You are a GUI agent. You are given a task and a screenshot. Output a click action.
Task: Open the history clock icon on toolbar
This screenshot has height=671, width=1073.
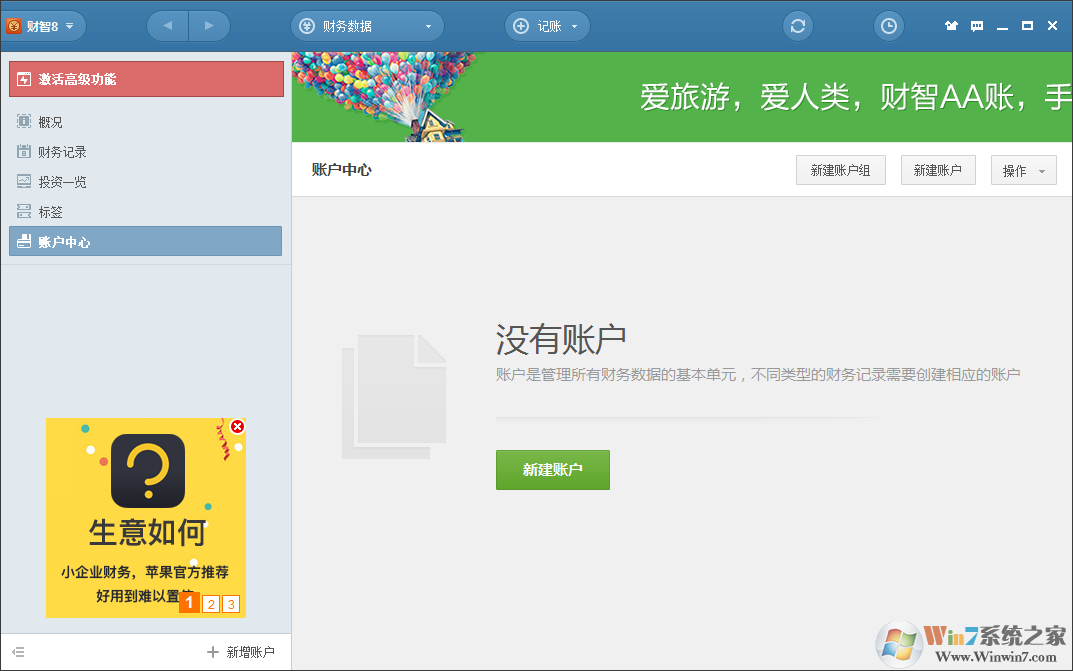888,25
